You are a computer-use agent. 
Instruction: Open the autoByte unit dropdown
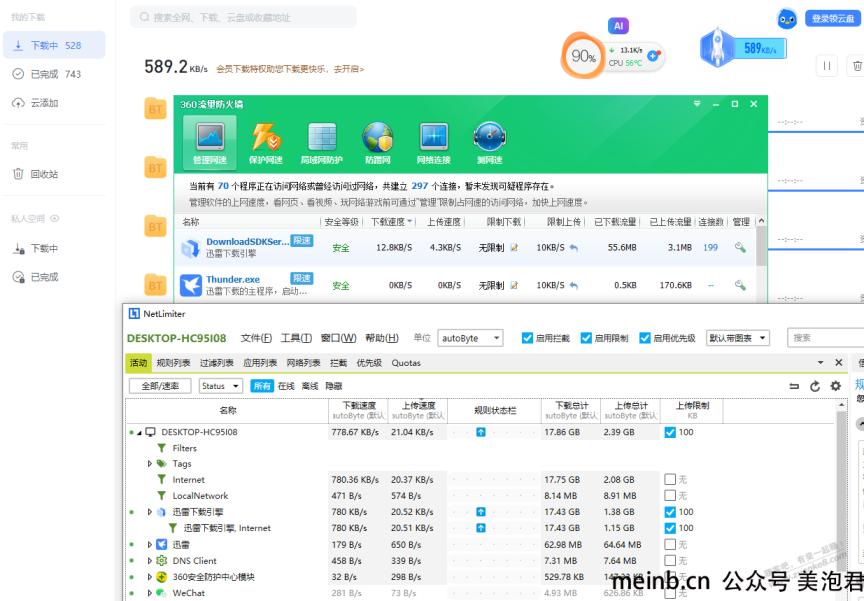tap(471, 338)
